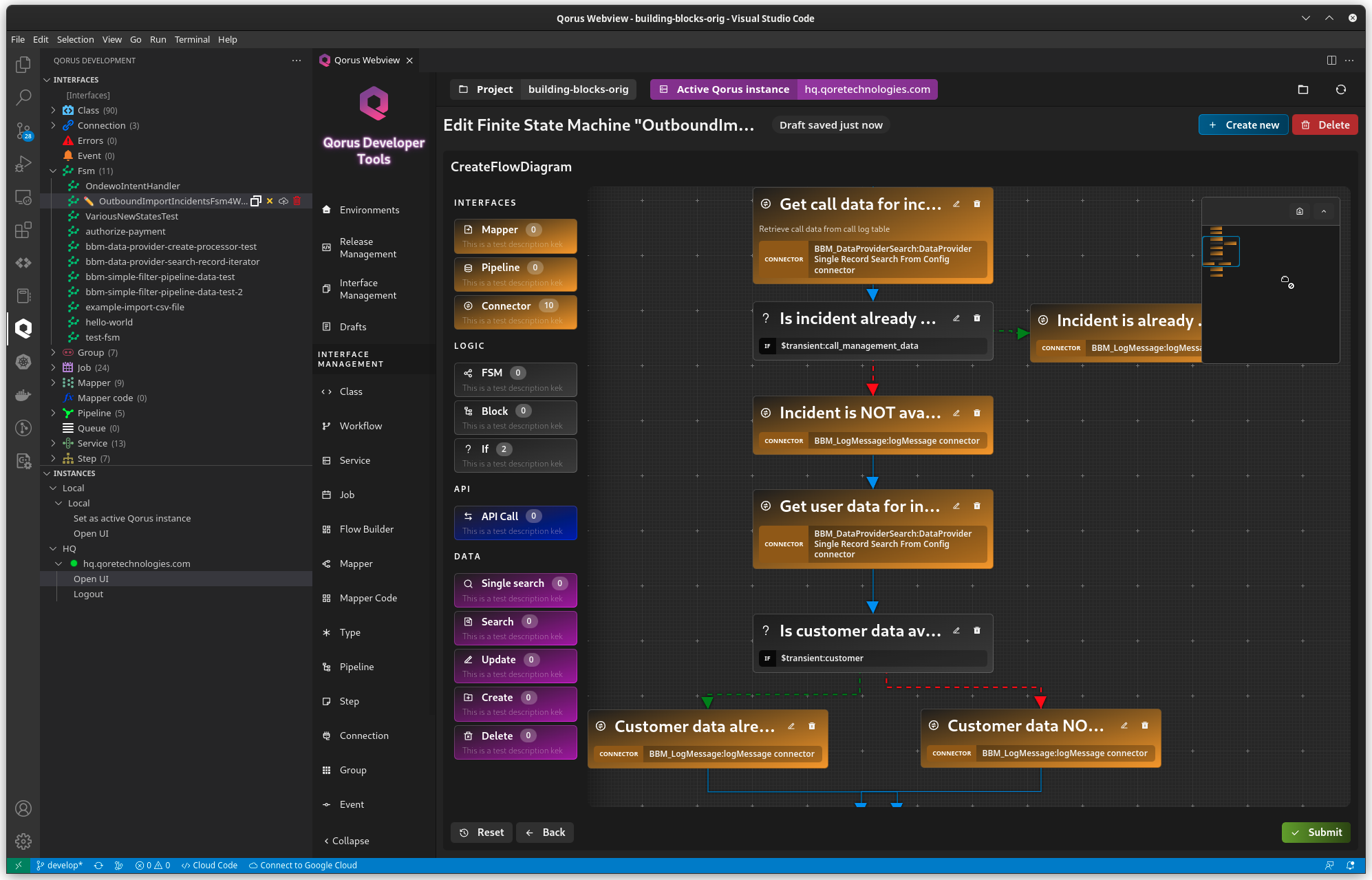Click Logout under HQ instance

point(88,594)
